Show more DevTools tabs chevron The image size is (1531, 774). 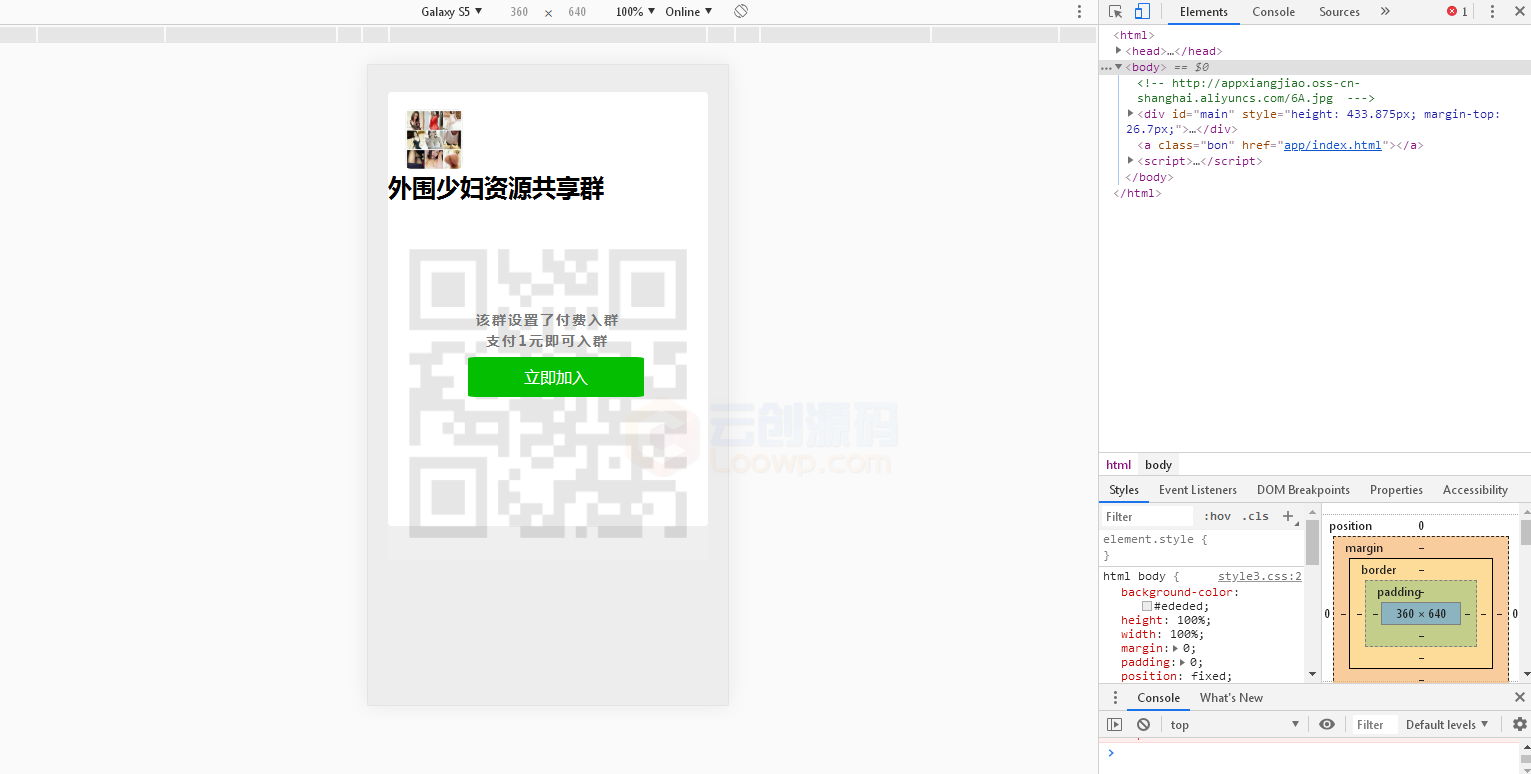point(1385,12)
